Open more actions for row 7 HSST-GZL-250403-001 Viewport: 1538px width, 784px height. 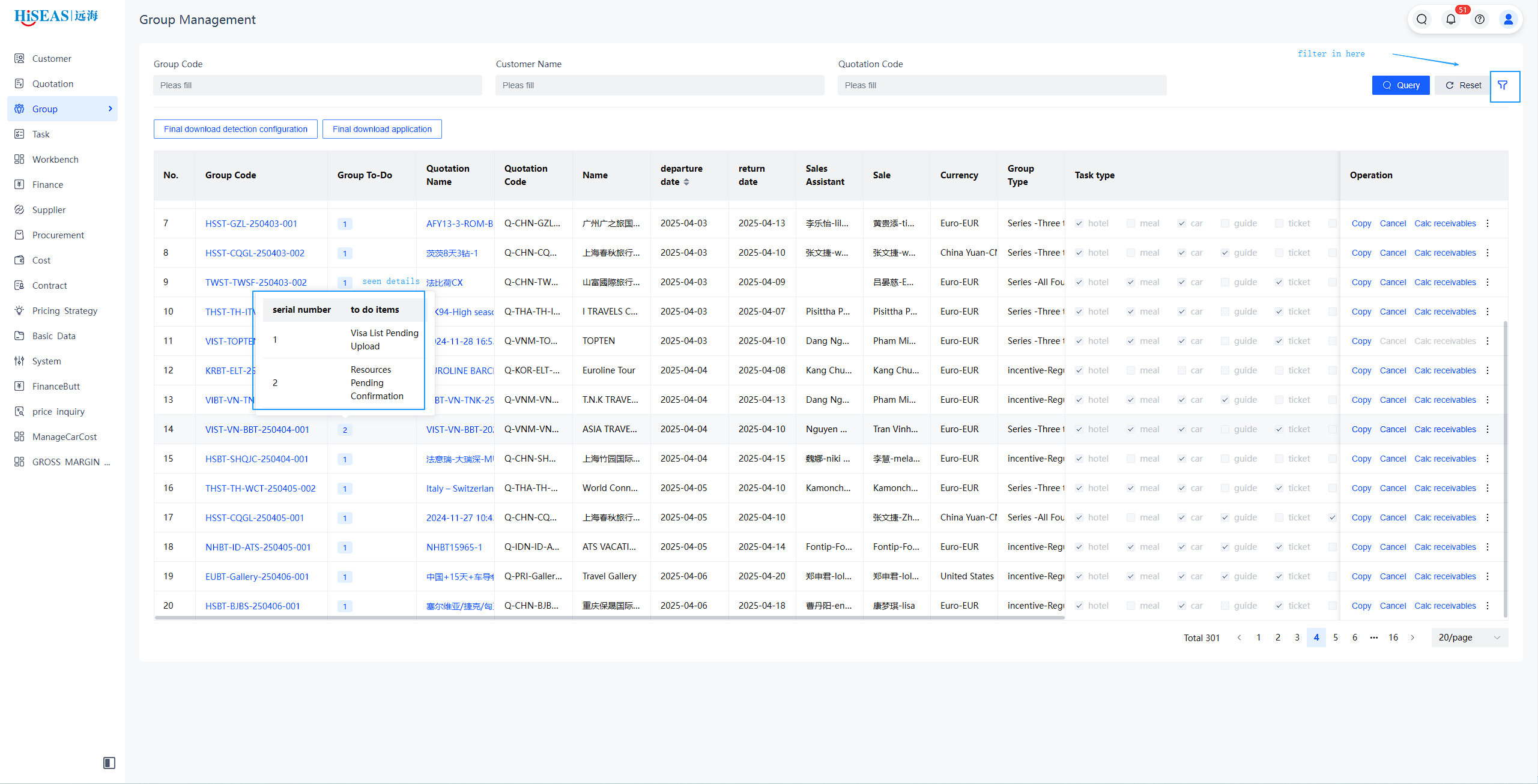click(x=1488, y=223)
